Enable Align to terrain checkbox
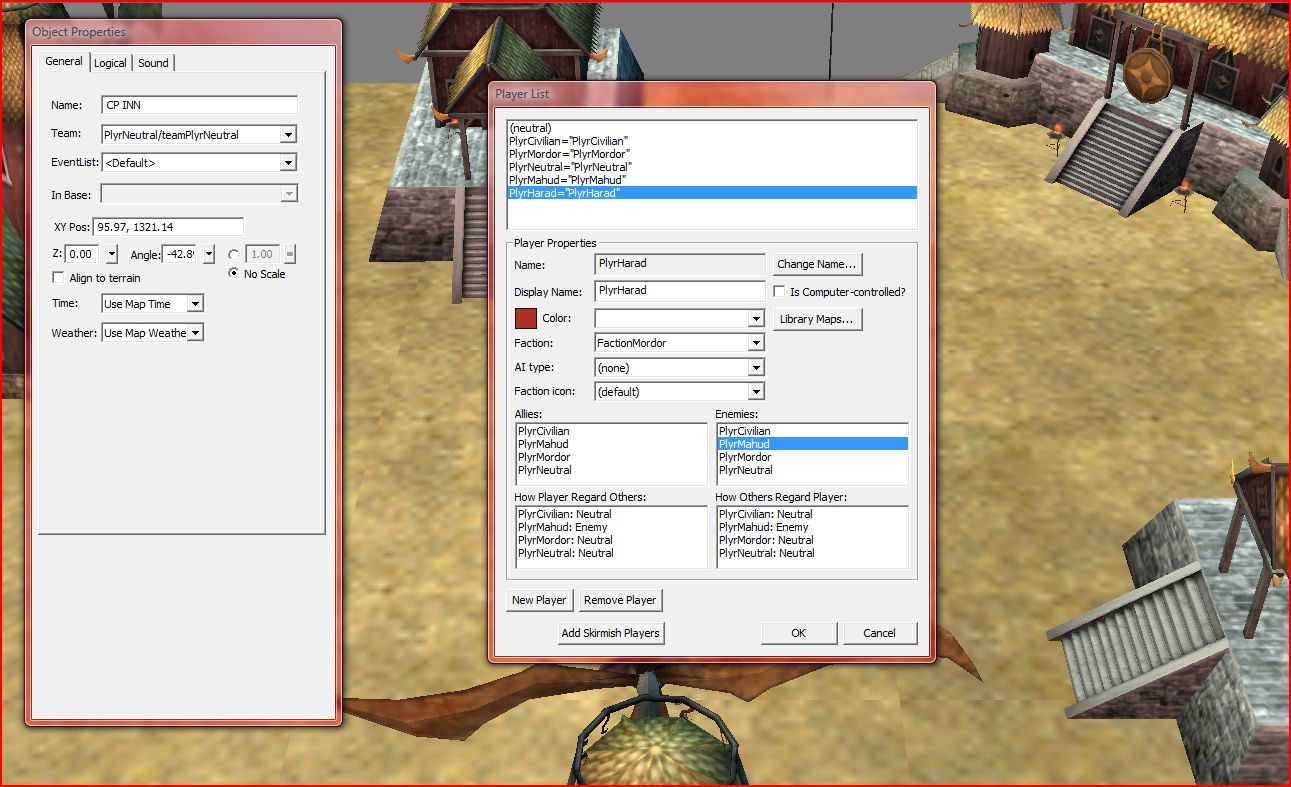1291x787 pixels. 59,278
